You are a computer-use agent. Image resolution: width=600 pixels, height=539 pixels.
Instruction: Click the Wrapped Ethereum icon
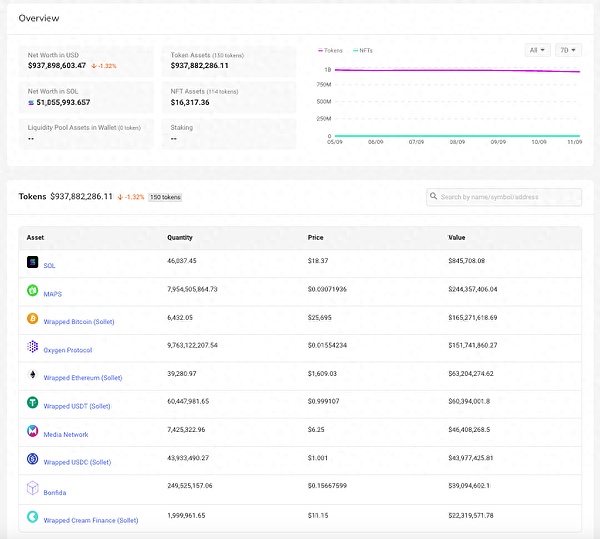[x=33, y=376]
